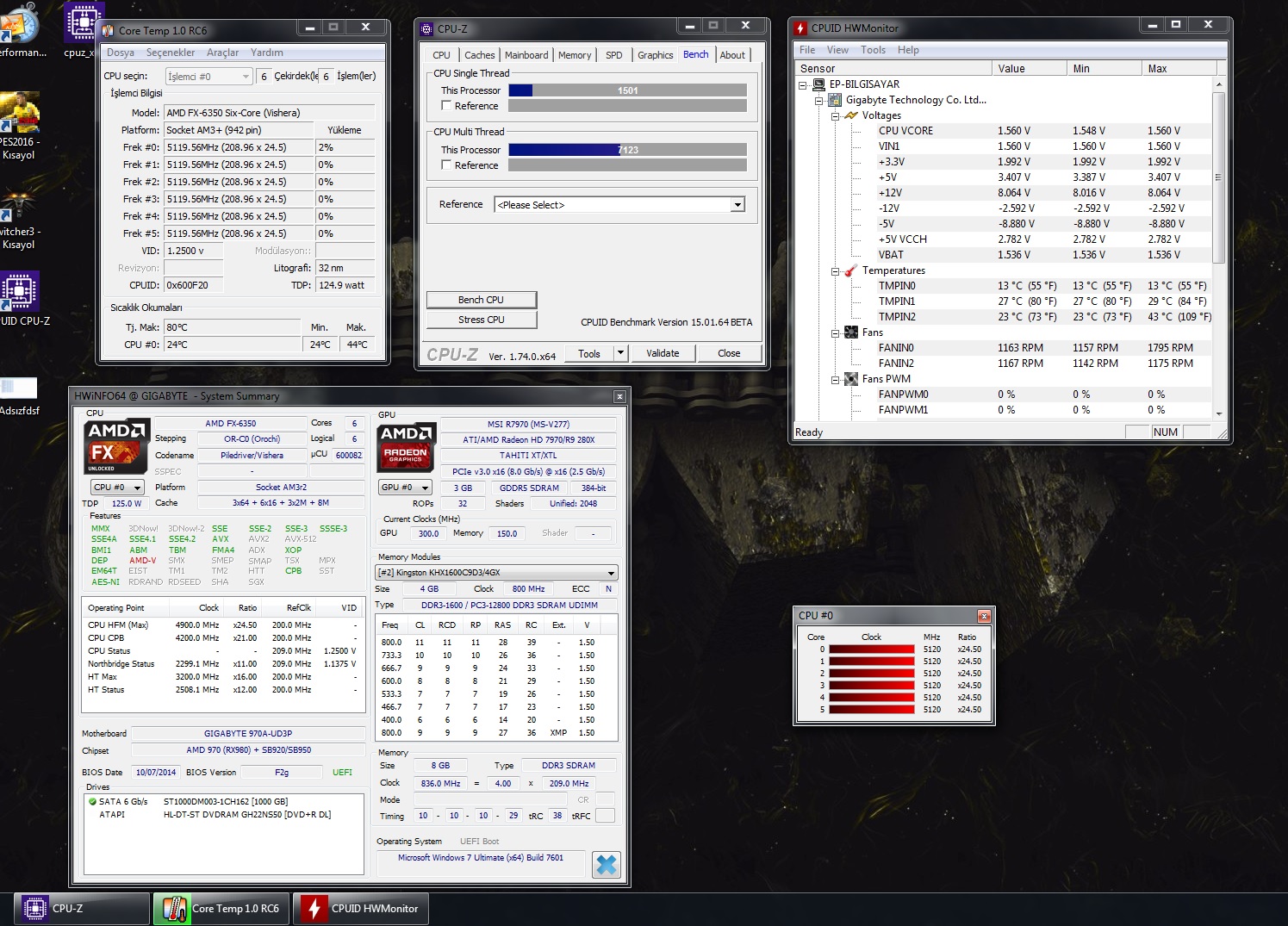Open CPUID HWMonitor from the taskbar
The image size is (1288, 926).
362,909
